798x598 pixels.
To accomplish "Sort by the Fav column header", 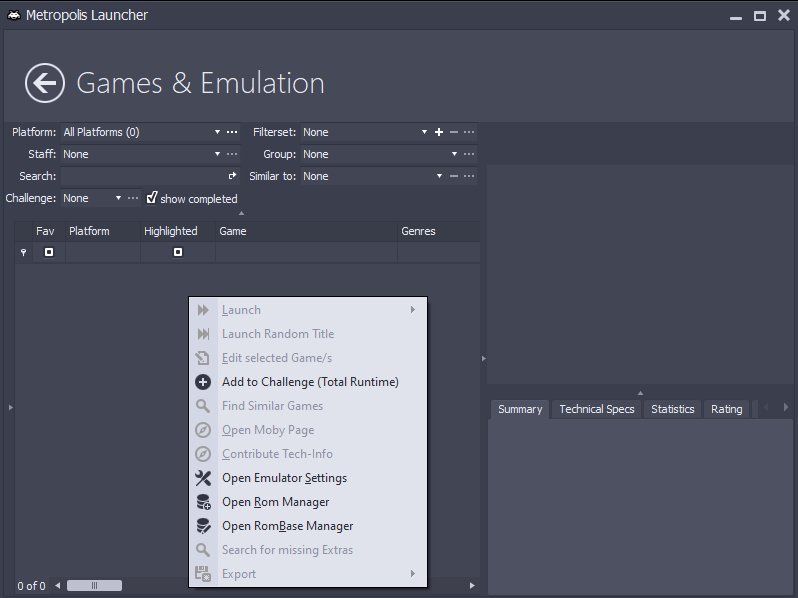I will click(x=49, y=231).
